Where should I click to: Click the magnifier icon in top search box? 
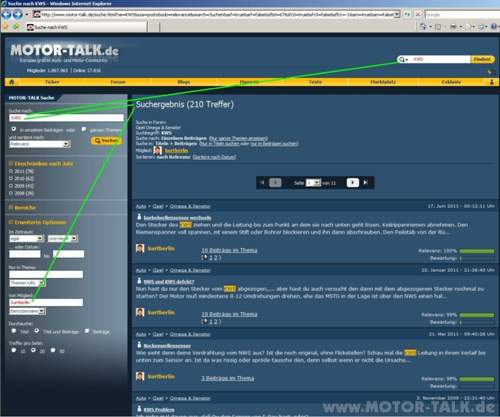pyautogui.click(x=402, y=59)
